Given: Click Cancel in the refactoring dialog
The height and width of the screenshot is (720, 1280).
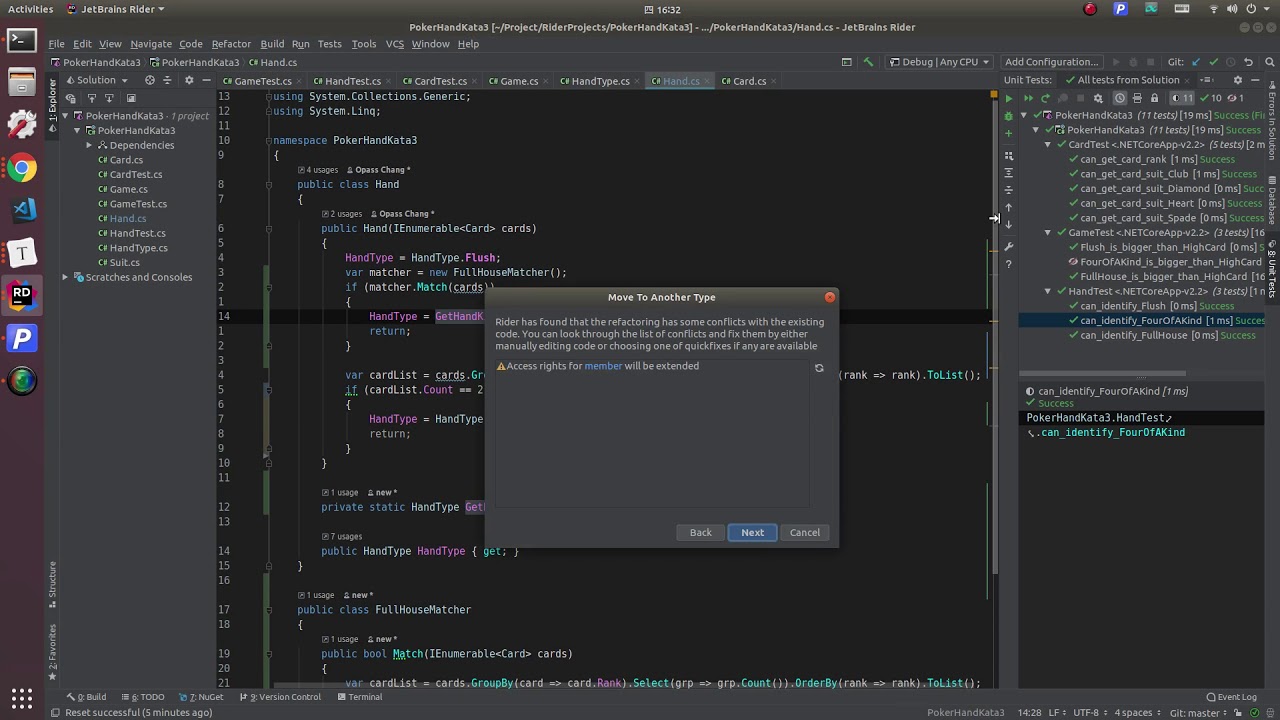Looking at the screenshot, I should pyautogui.click(x=804, y=532).
